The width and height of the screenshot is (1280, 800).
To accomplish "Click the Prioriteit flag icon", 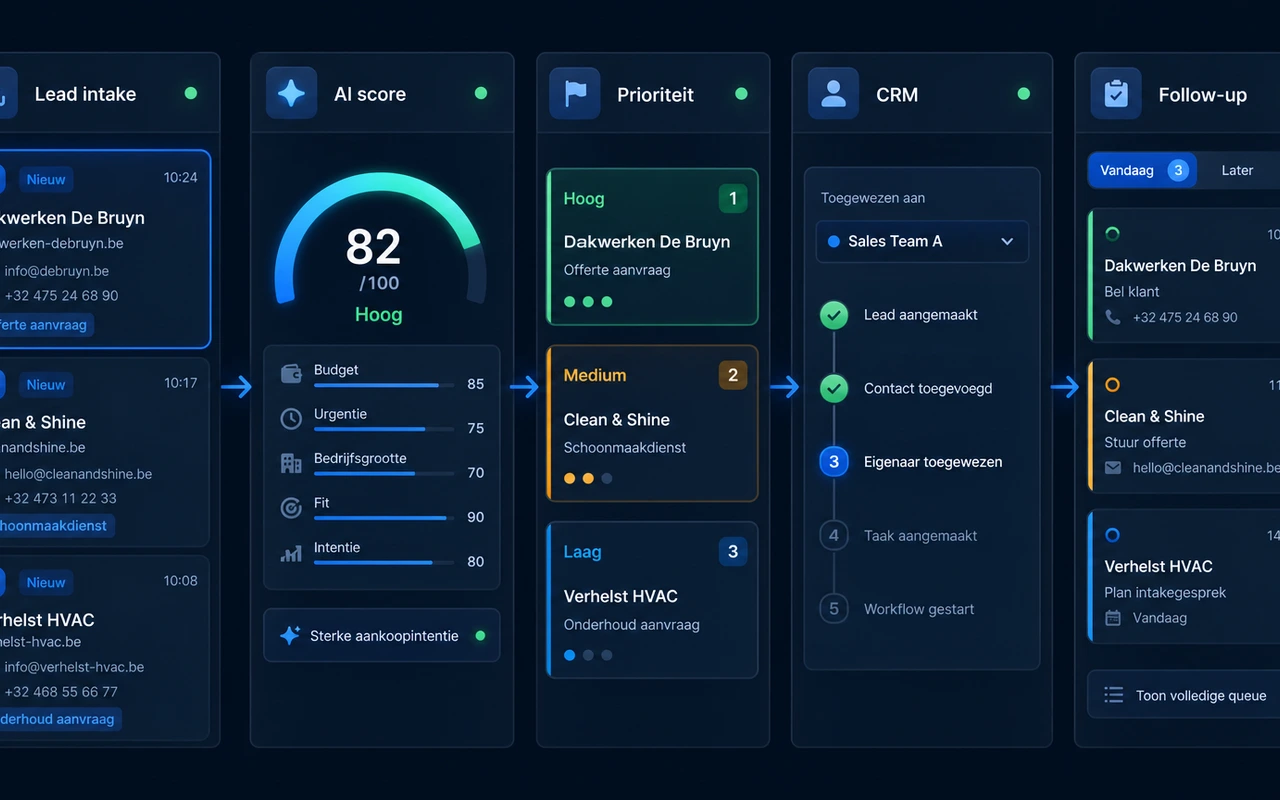I will click(x=575, y=94).
